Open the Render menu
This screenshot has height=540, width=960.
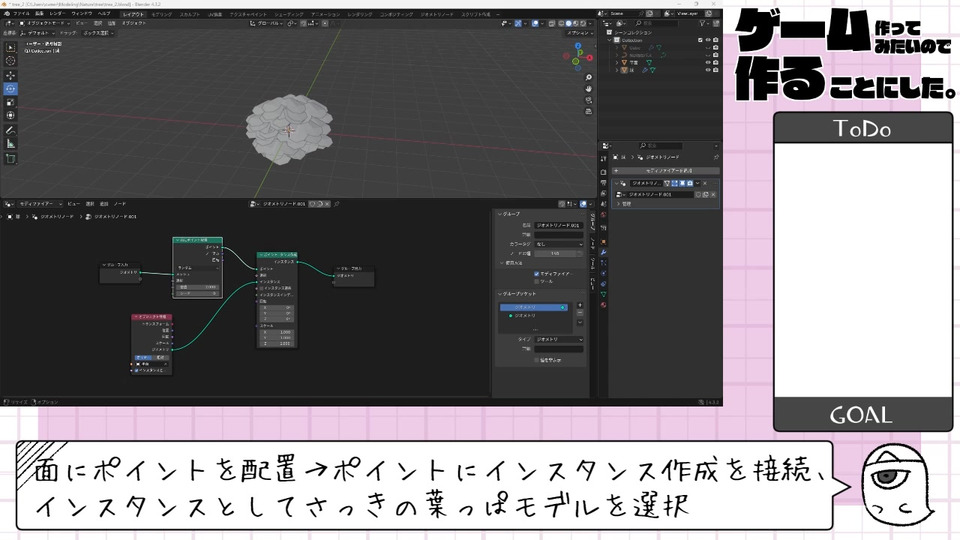pos(58,13)
